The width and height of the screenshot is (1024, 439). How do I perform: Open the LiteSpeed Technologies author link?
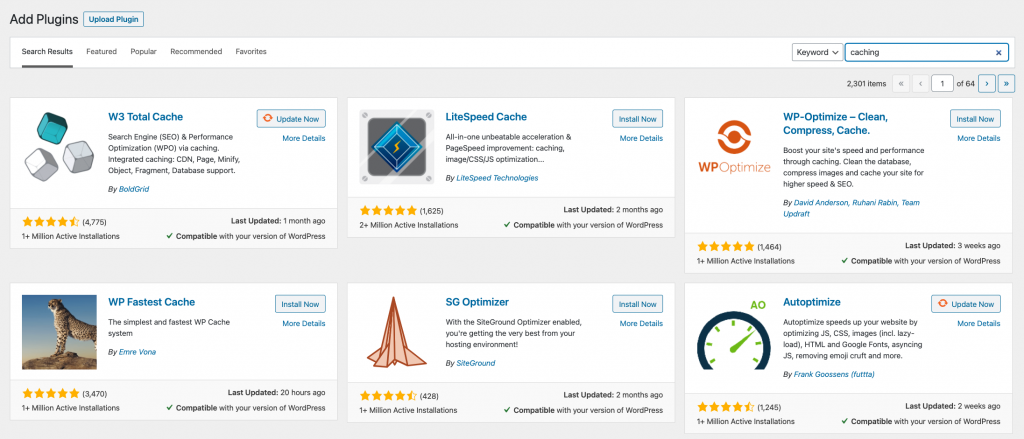[498, 178]
